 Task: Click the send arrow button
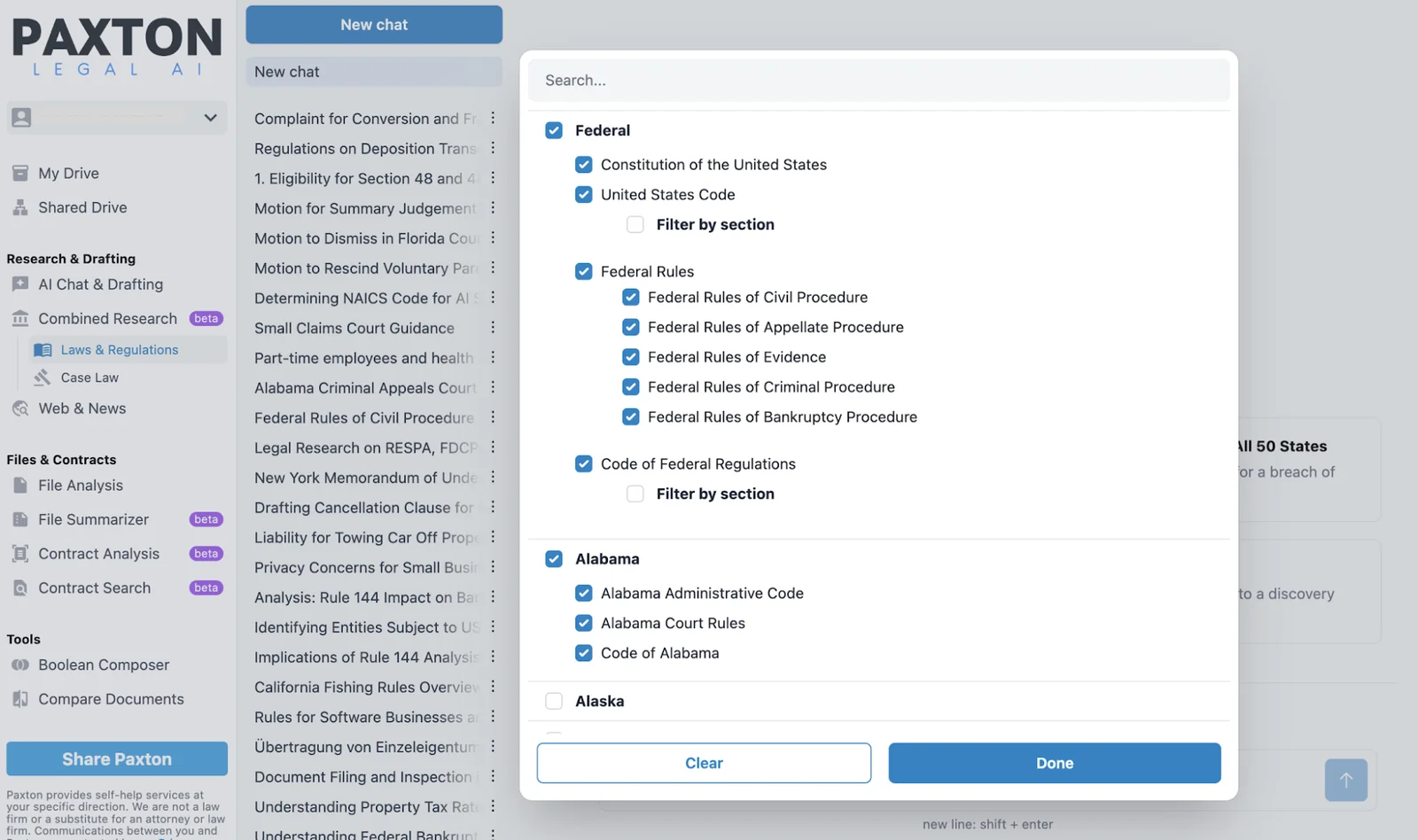pos(1346,780)
